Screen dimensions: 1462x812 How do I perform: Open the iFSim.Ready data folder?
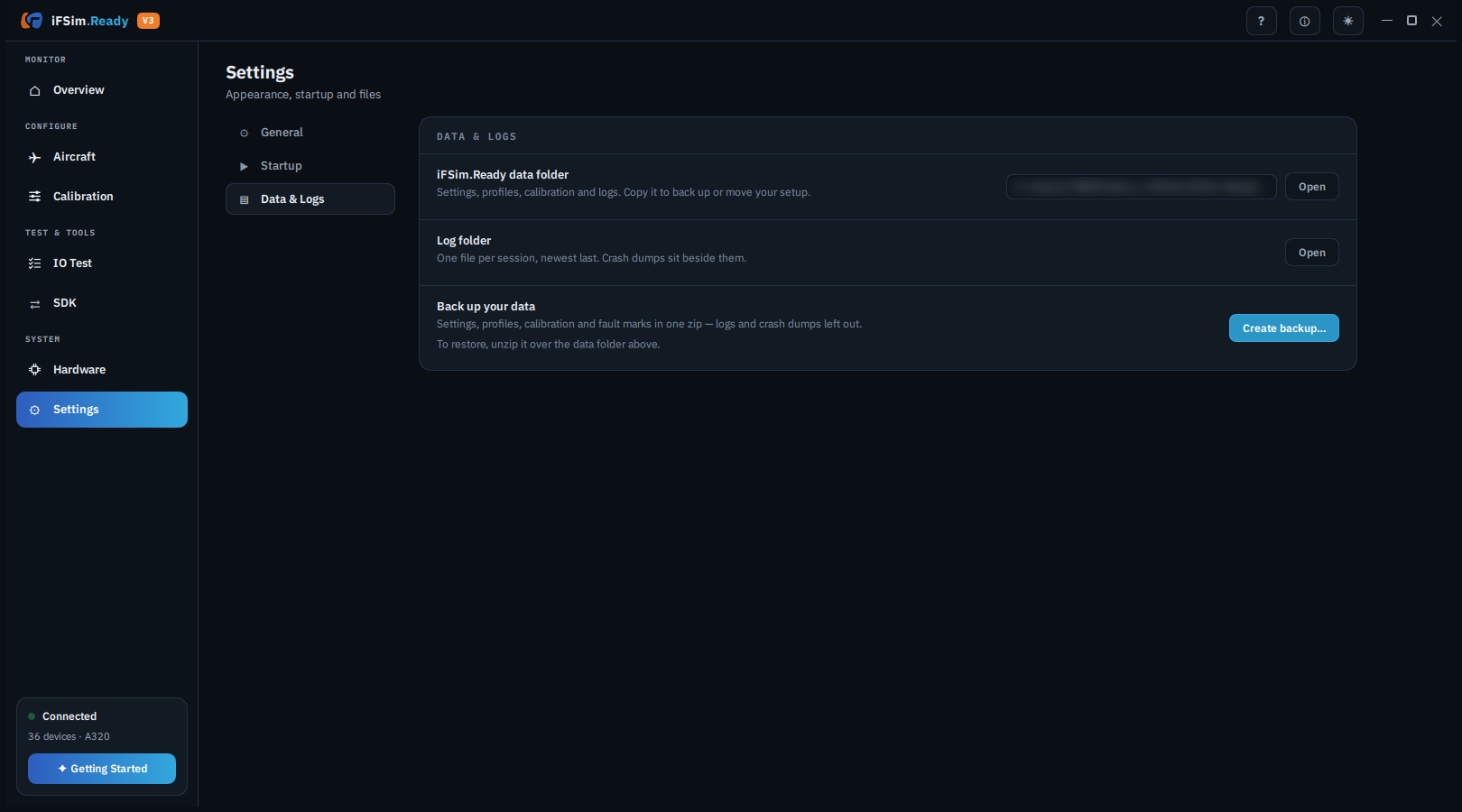pyautogui.click(x=1311, y=187)
